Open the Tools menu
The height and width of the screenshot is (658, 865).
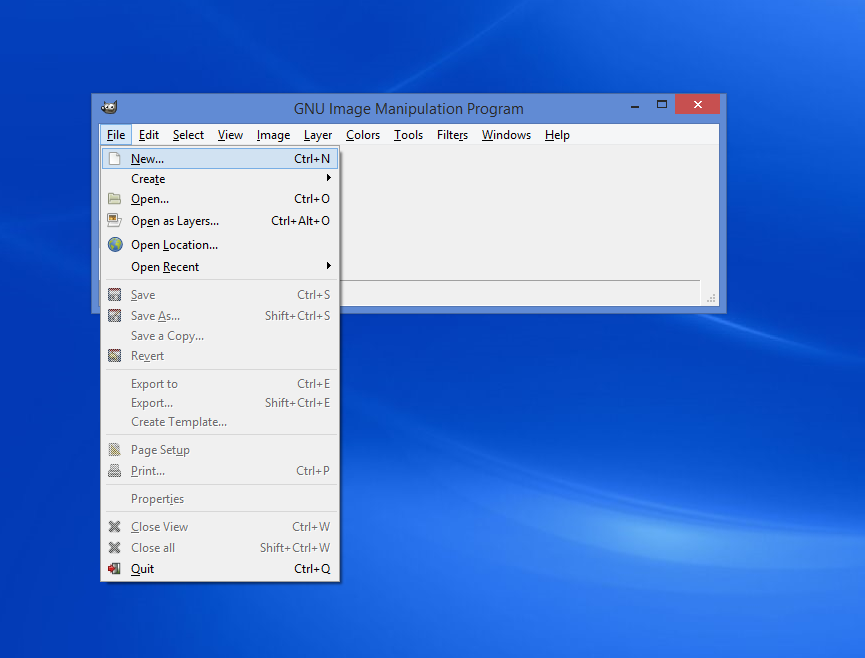pyautogui.click(x=408, y=135)
